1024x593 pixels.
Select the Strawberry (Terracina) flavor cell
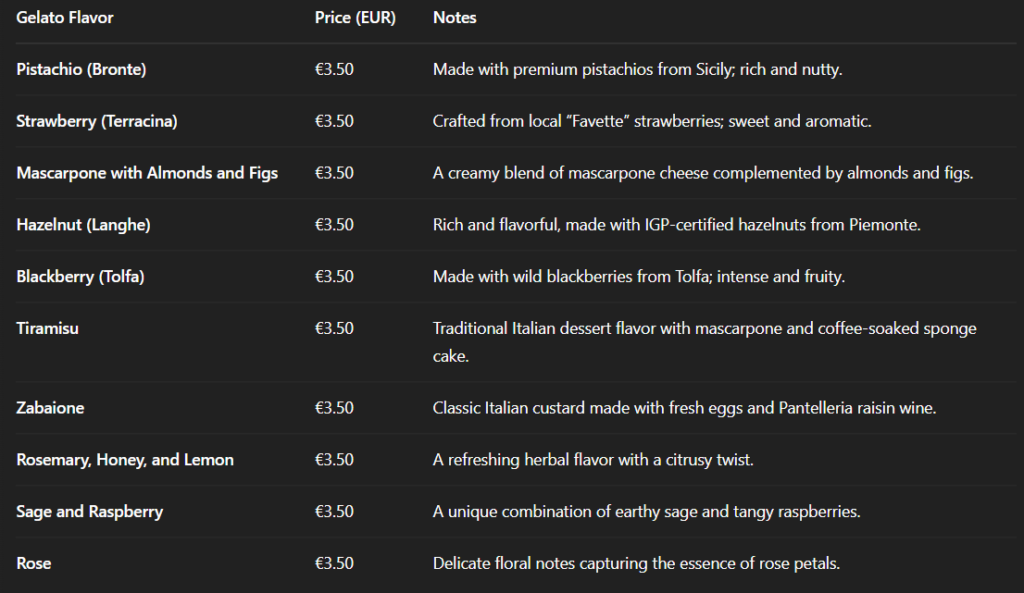[97, 121]
